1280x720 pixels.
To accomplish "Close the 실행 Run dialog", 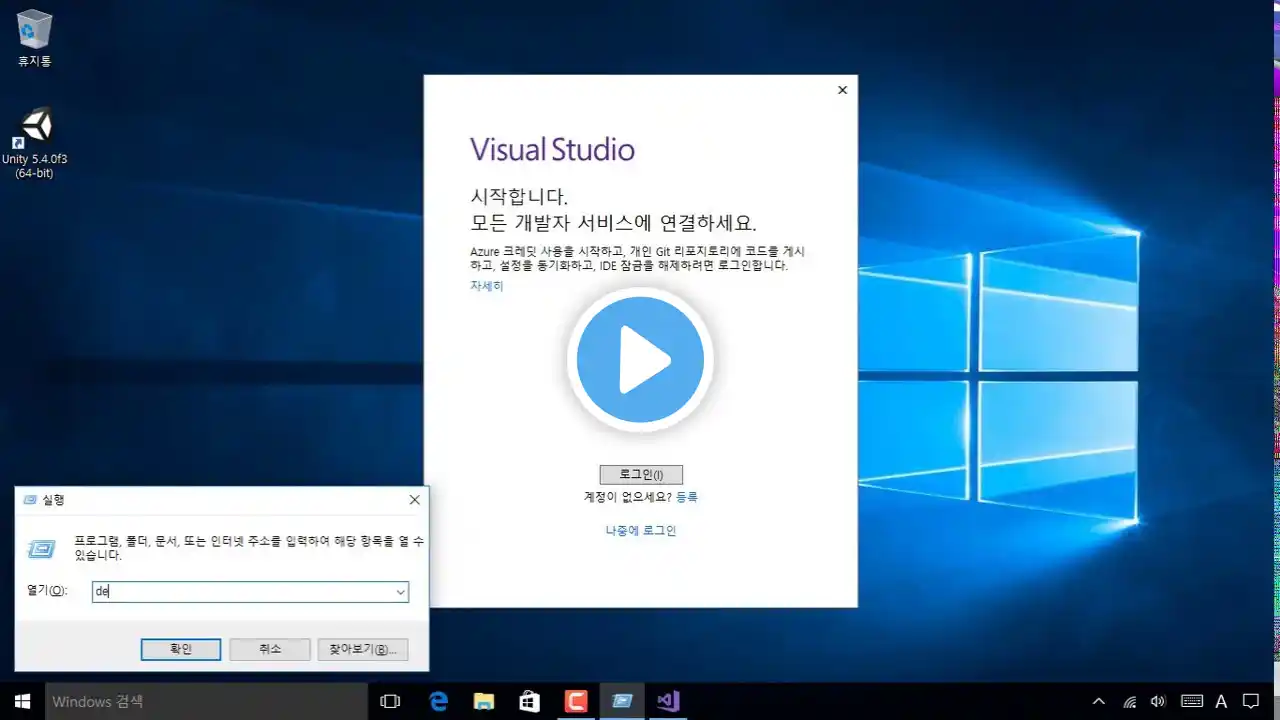I will (414, 499).
